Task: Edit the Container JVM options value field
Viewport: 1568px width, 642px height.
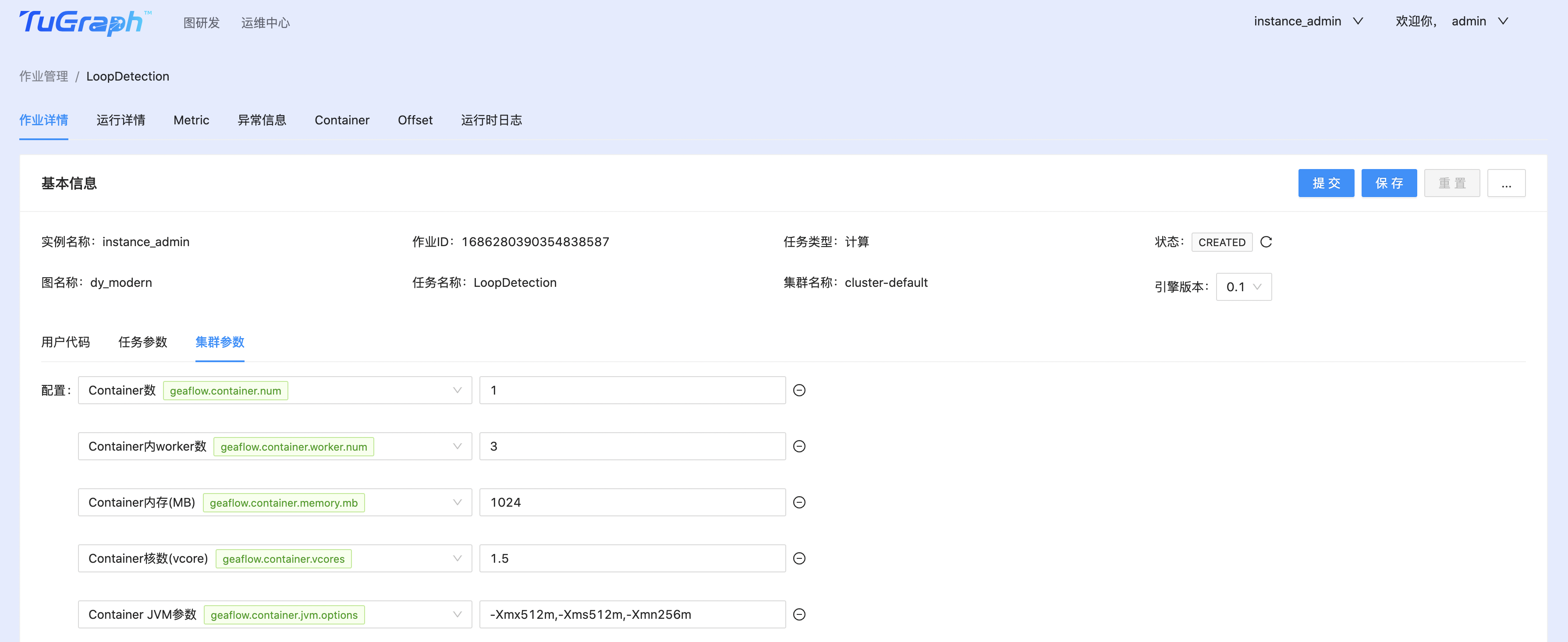Action: coord(632,614)
